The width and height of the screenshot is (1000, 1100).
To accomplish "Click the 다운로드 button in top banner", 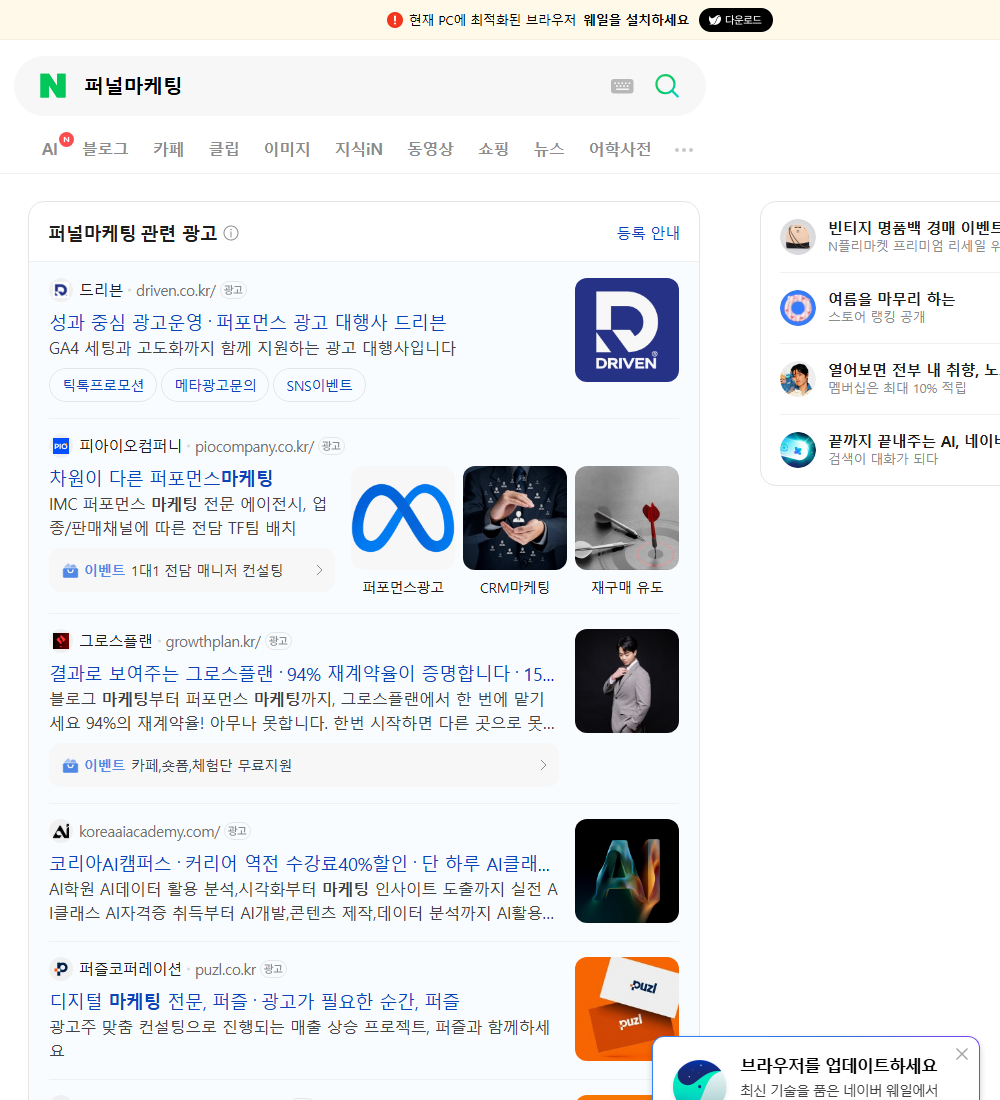I will (735, 20).
